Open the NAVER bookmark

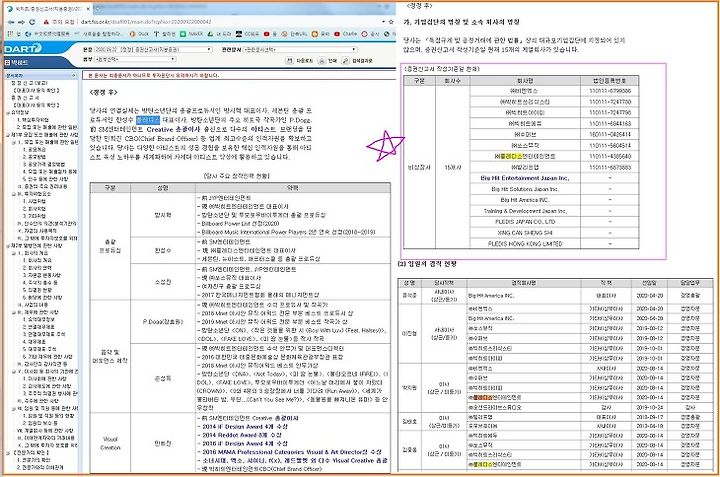[191, 34]
